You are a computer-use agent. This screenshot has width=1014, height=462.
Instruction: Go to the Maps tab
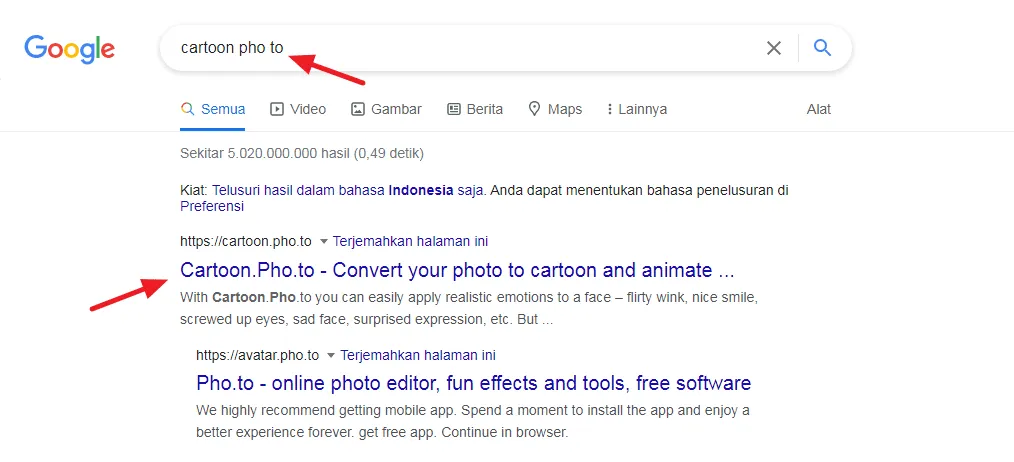click(555, 109)
